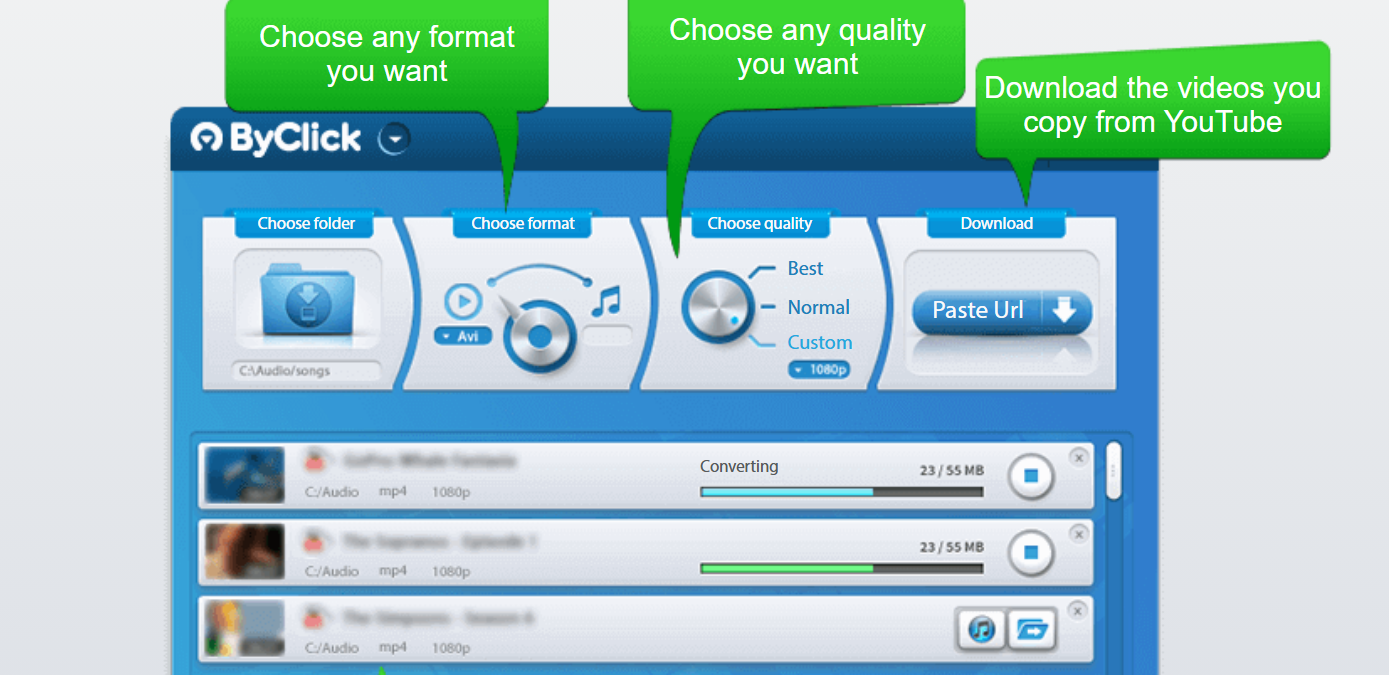The image size is (1389, 675).
Task: Stop the second download in list
Action: click(x=1032, y=552)
